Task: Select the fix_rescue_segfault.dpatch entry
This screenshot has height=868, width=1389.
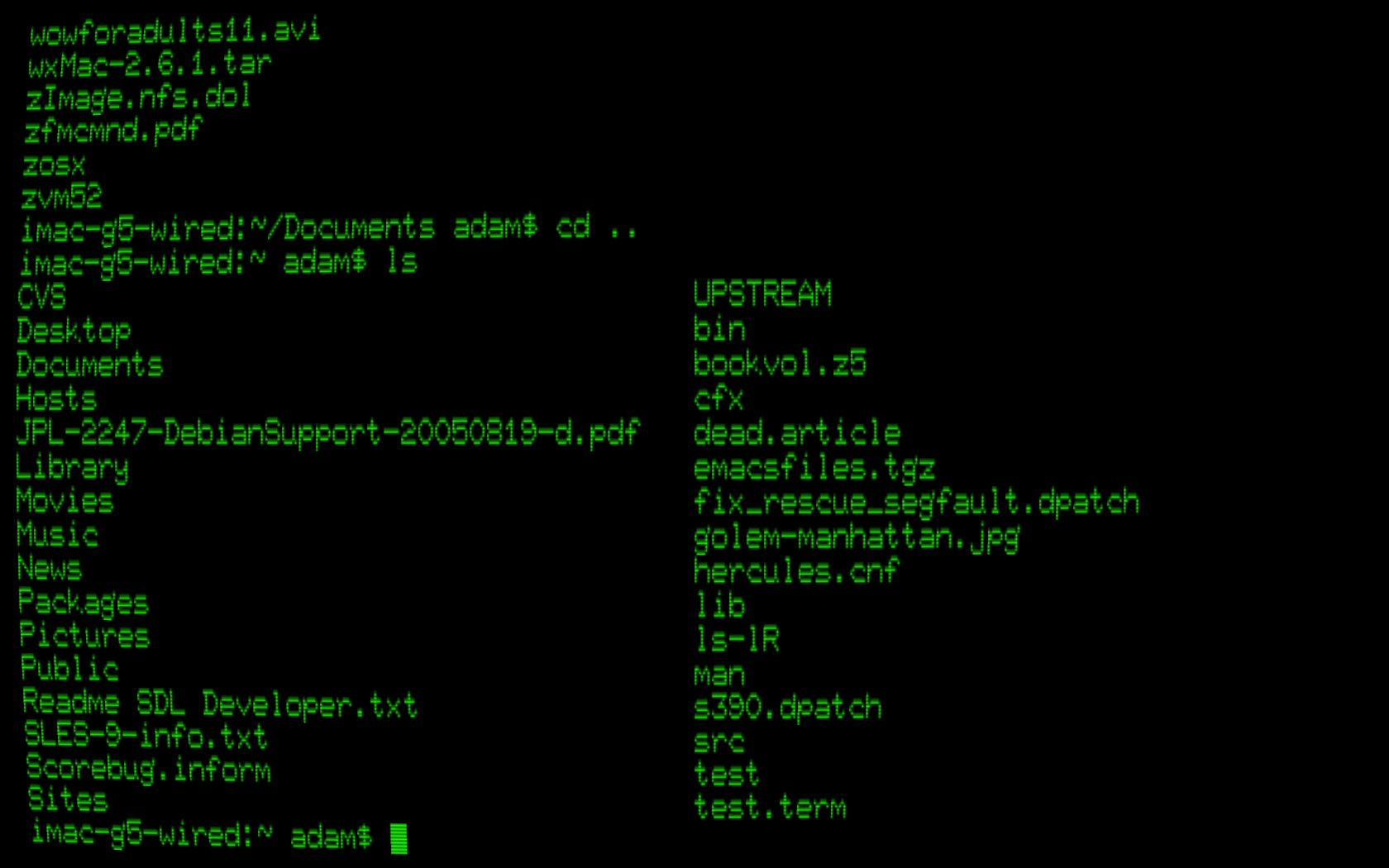Action: coord(916,503)
